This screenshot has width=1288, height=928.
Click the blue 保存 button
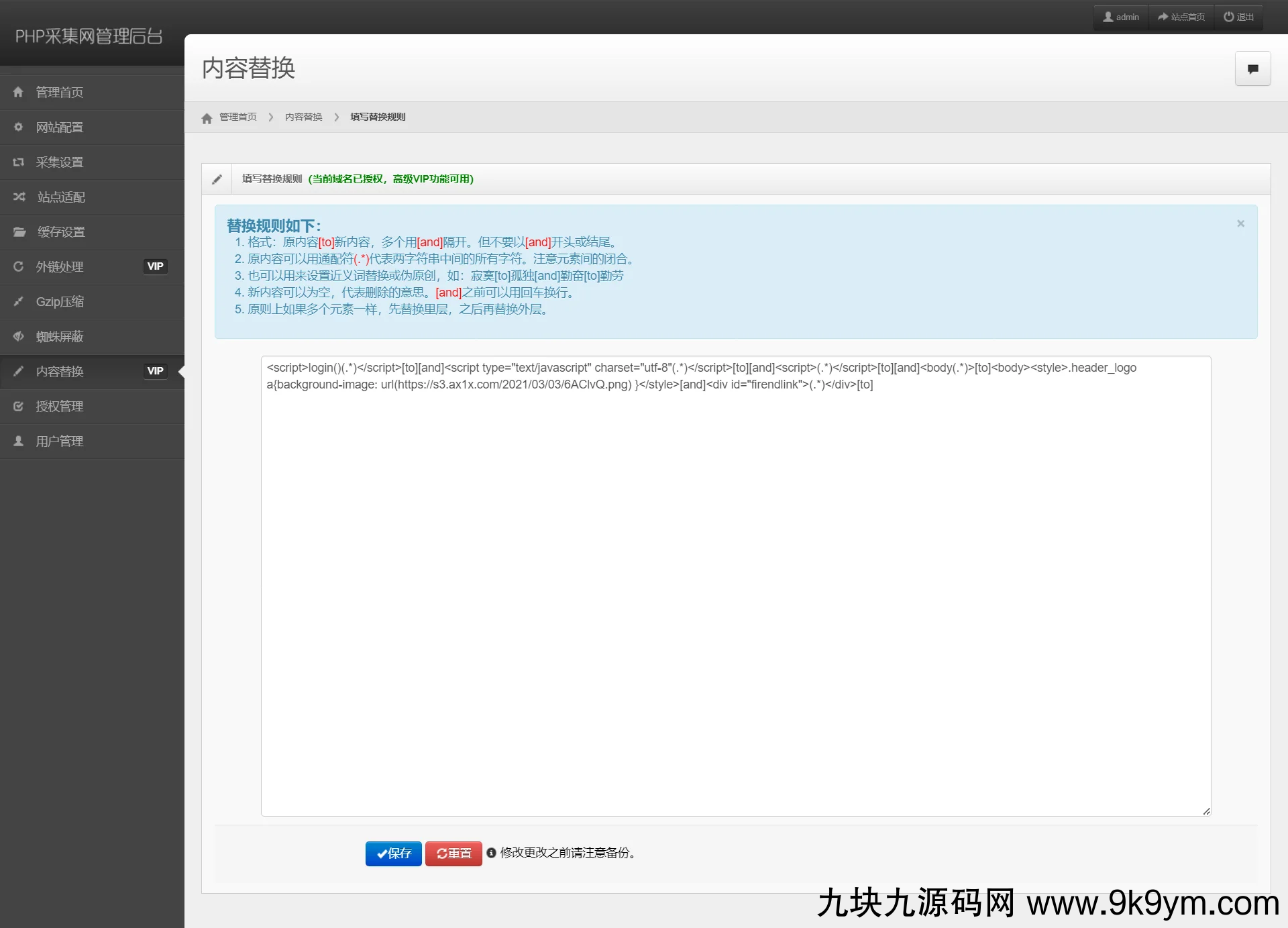tap(393, 854)
